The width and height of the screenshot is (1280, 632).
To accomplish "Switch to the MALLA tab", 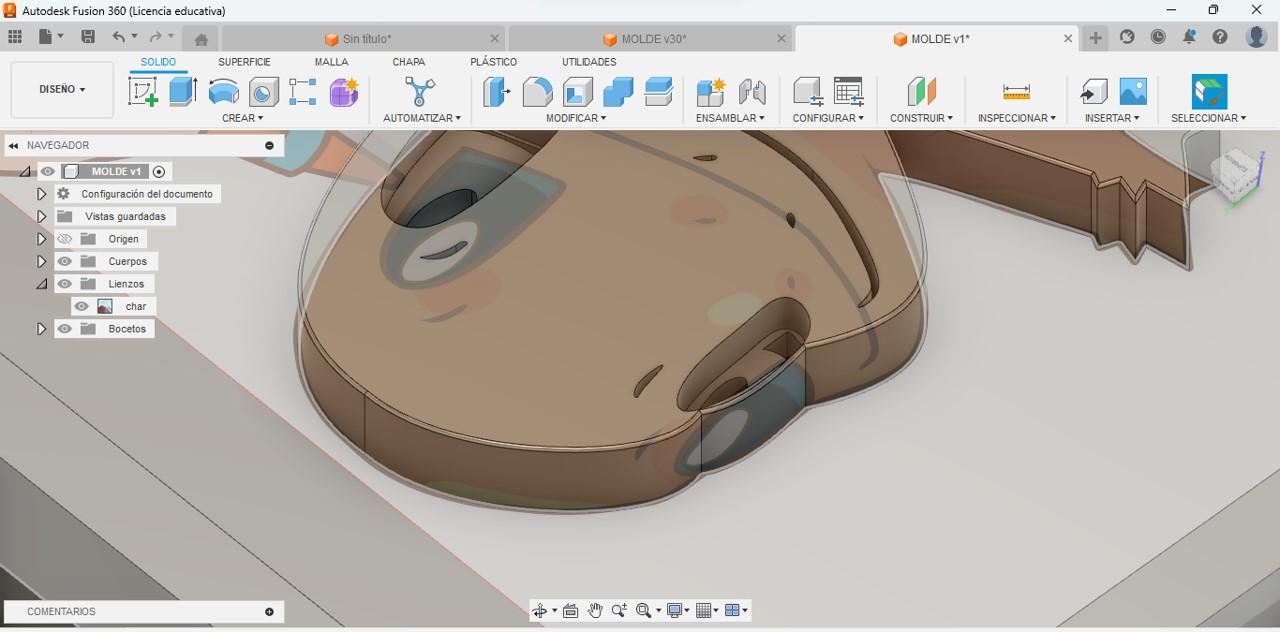I will (332, 62).
